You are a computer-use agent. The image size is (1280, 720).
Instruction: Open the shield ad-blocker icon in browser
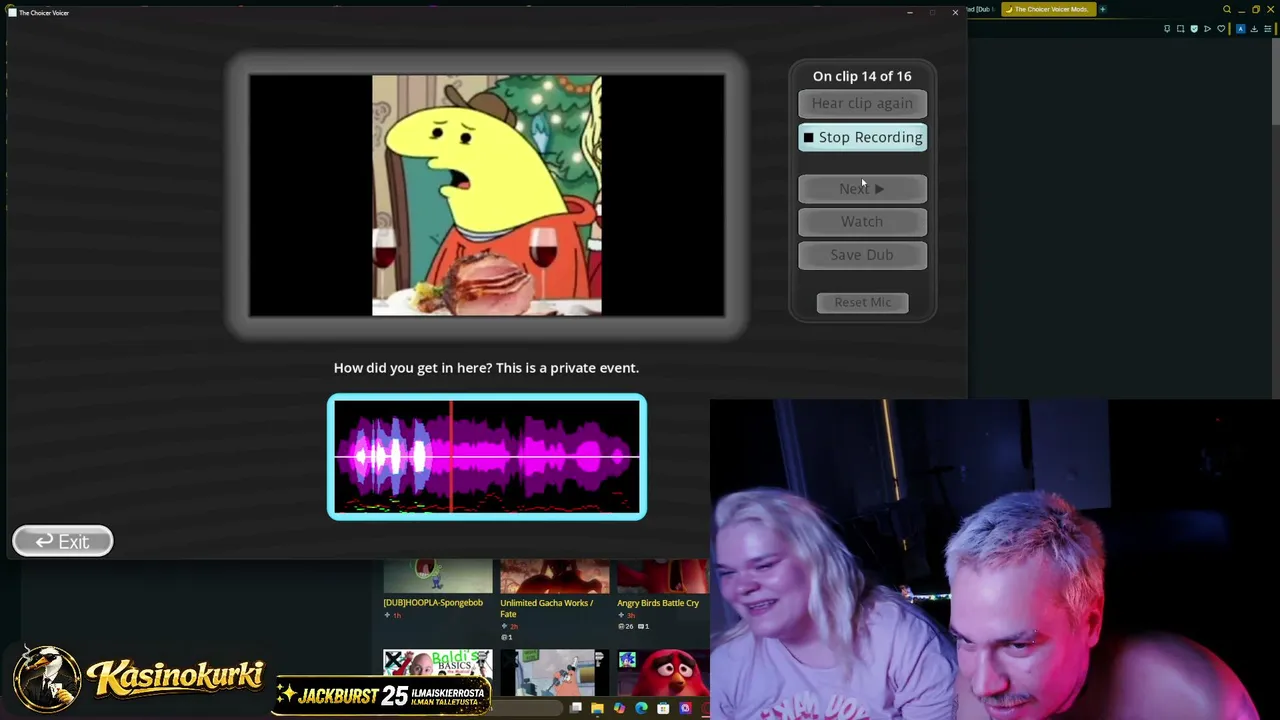pyautogui.click(x=1194, y=29)
